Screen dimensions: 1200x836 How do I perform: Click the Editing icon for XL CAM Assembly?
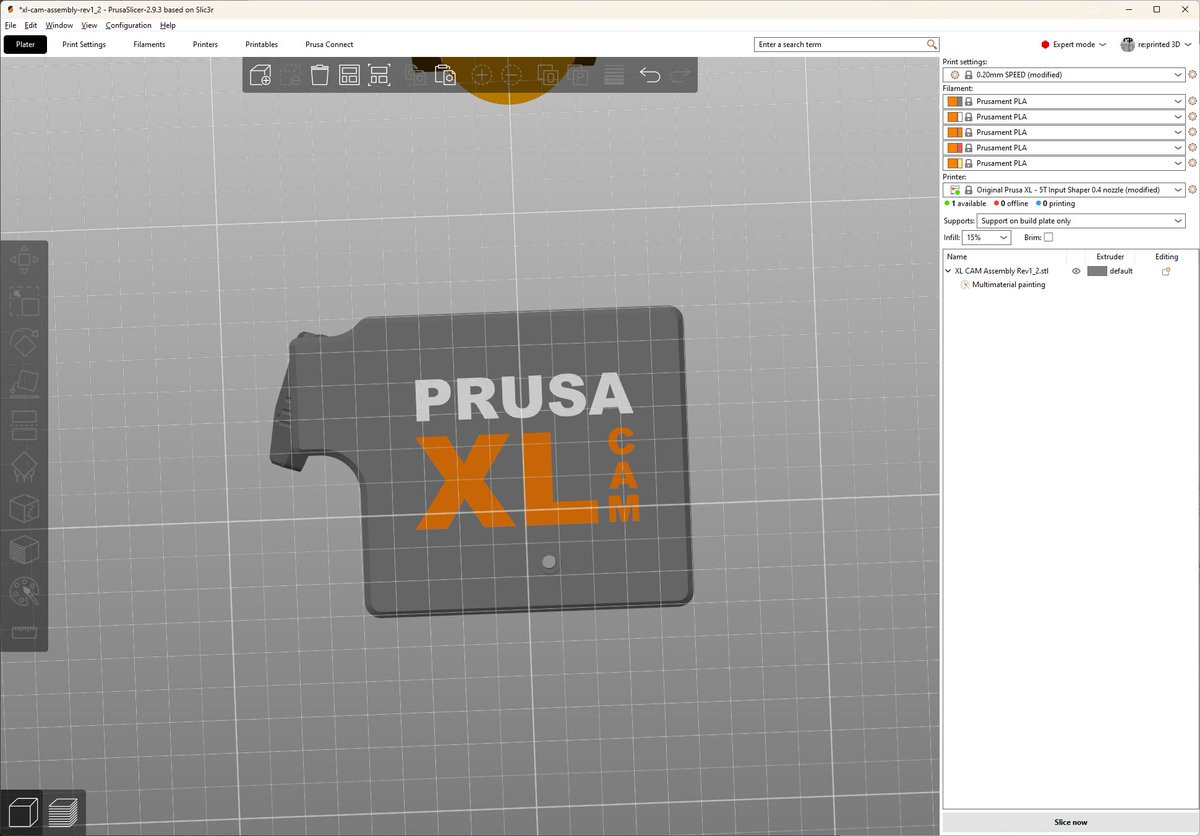pyautogui.click(x=1166, y=271)
